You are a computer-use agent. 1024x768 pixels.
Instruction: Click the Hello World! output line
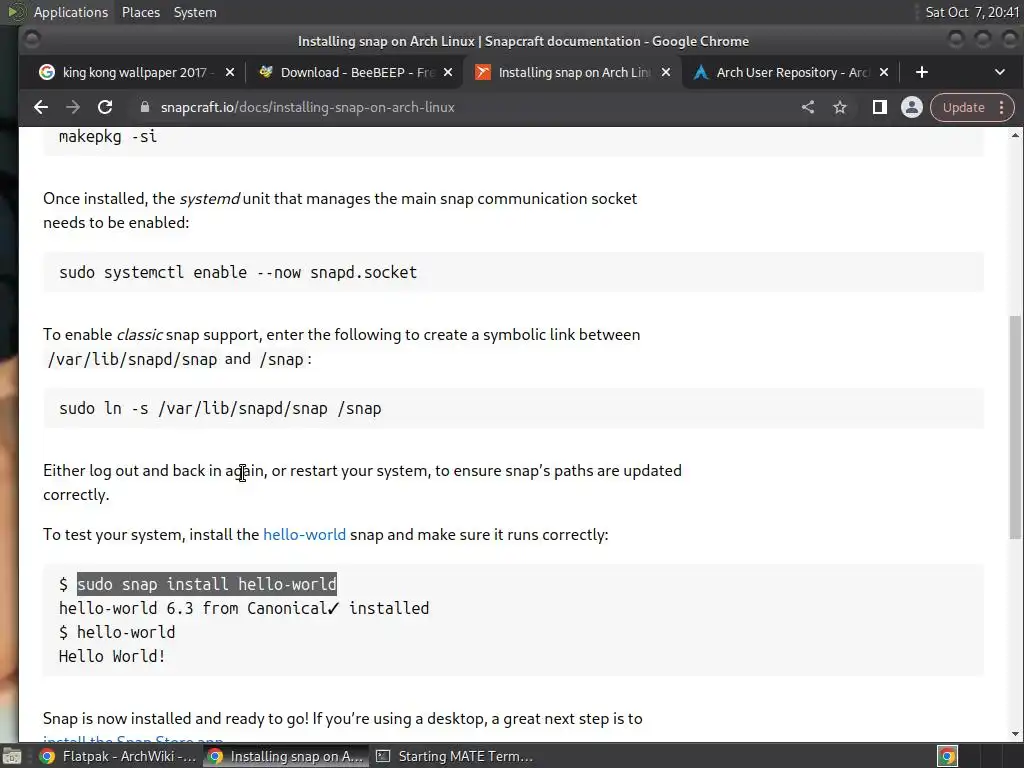click(x=112, y=656)
